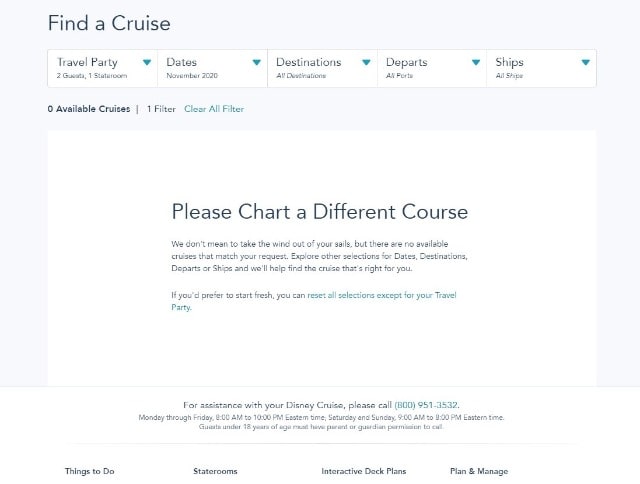Click the Destinations teal arrow icon
Image resolution: width=640 pixels, height=484 pixels.
(366, 62)
